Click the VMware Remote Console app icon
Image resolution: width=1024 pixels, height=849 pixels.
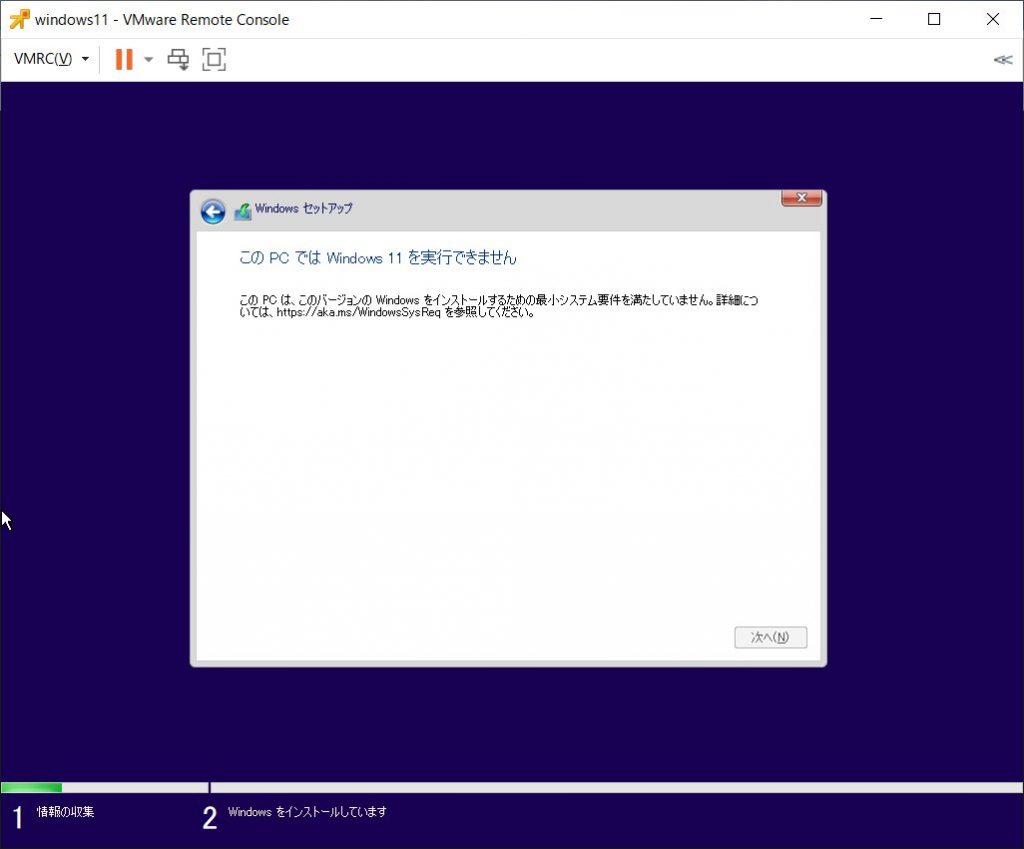tap(19, 20)
